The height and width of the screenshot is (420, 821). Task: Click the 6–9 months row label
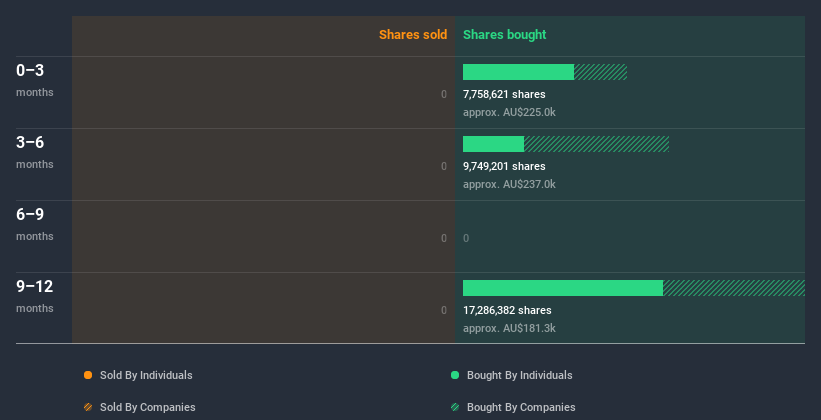point(35,224)
